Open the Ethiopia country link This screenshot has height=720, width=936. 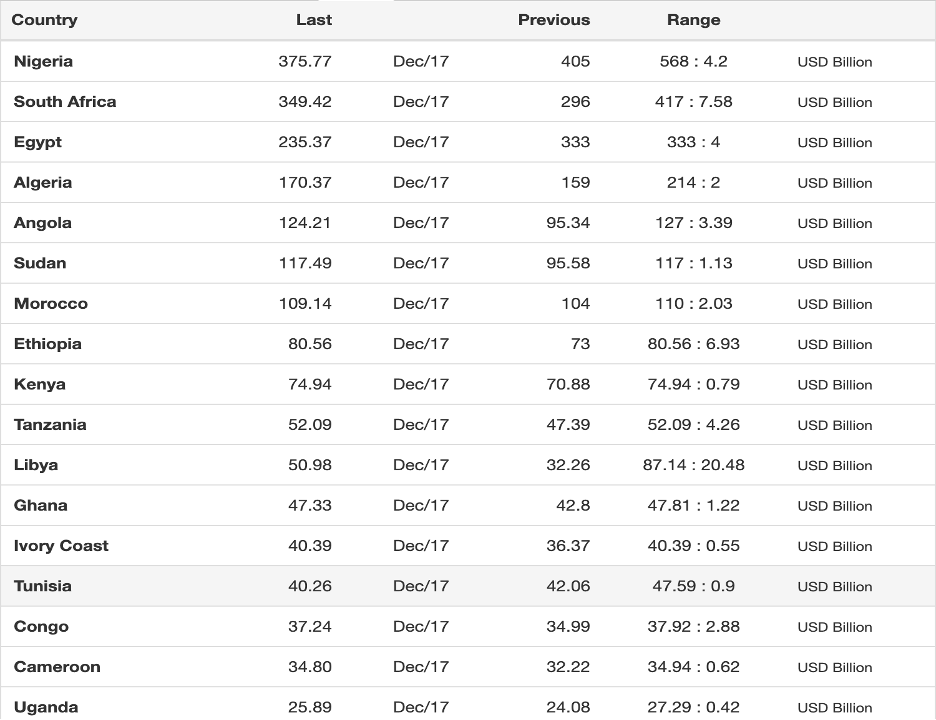pyautogui.click(x=47, y=344)
